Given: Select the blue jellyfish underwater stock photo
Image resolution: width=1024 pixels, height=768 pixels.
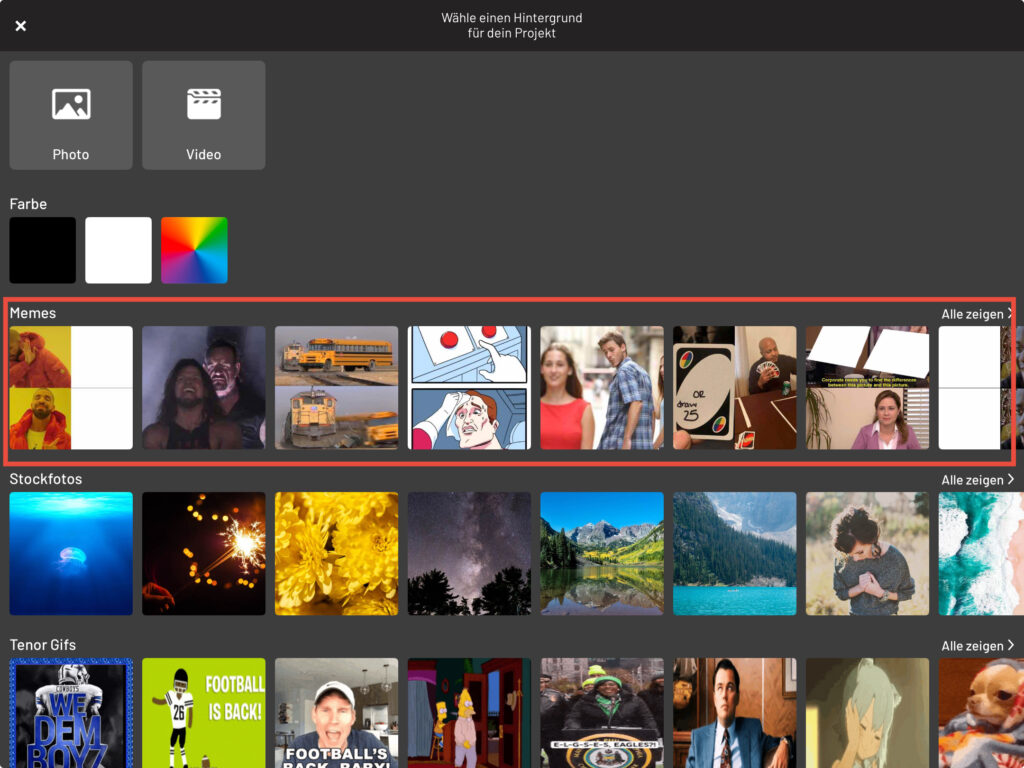Looking at the screenshot, I should tap(71, 554).
